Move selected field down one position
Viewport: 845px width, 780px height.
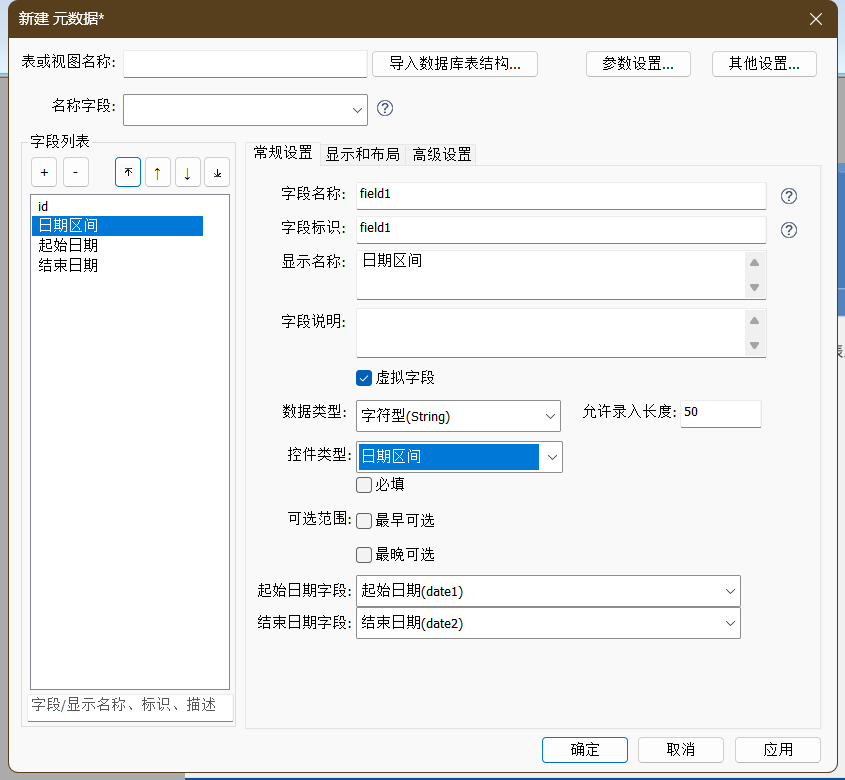[187, 173]
